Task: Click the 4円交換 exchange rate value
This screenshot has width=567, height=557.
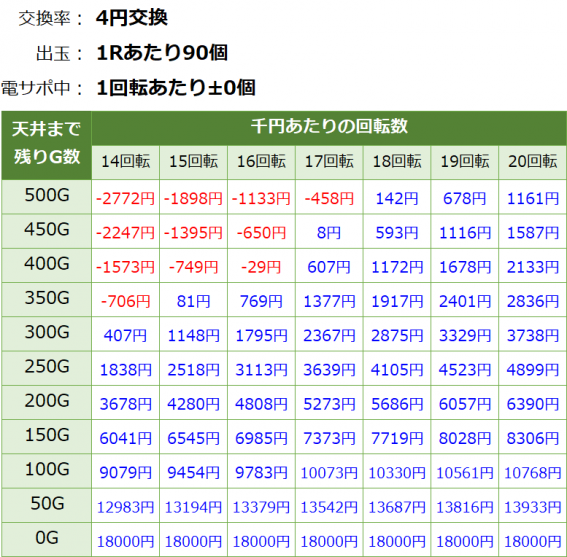Action: pyautogui.click(x=132, y=17)
